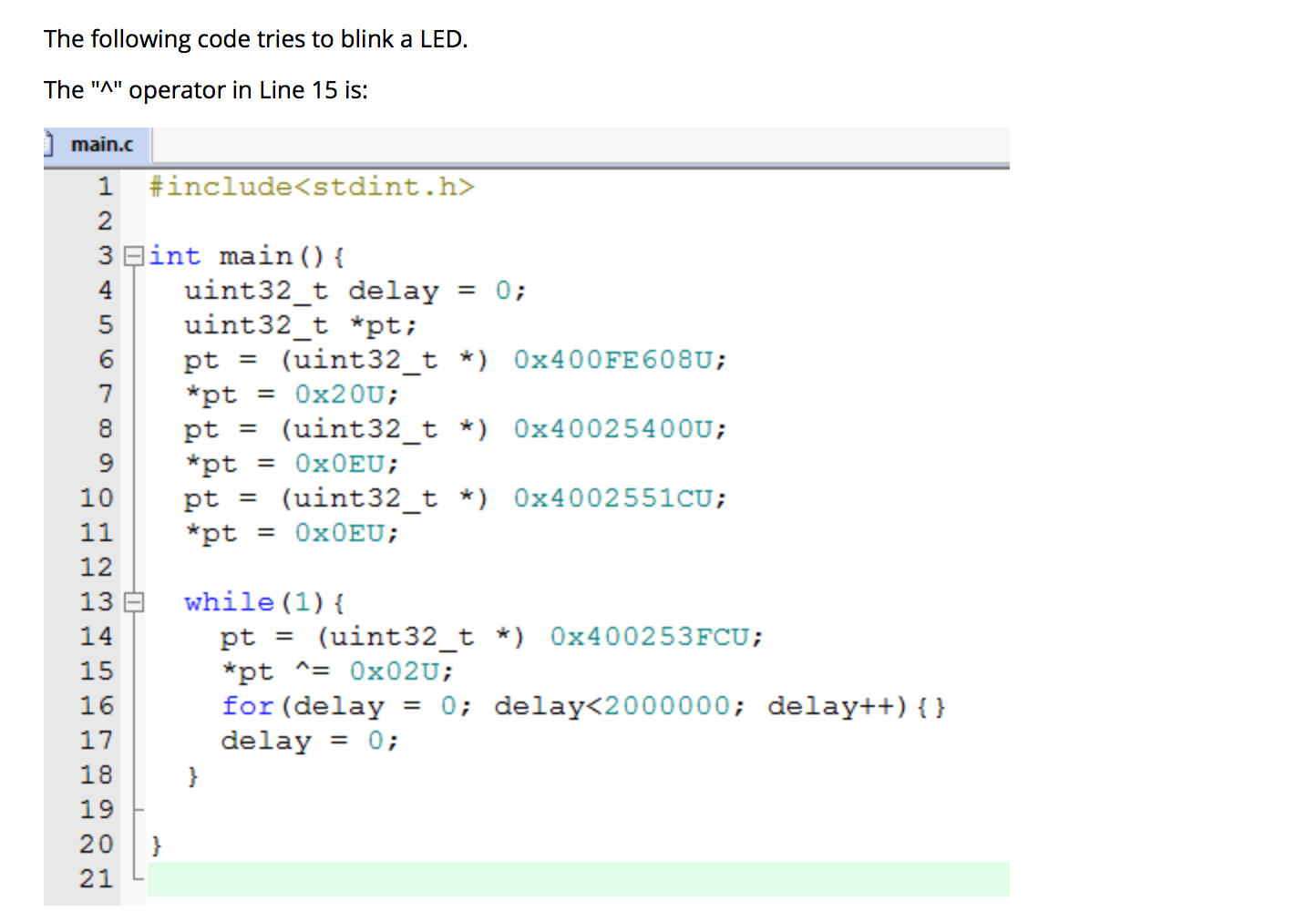Click line number 15 in the gutter
The image size is (1316, 922).
[96, 671]
